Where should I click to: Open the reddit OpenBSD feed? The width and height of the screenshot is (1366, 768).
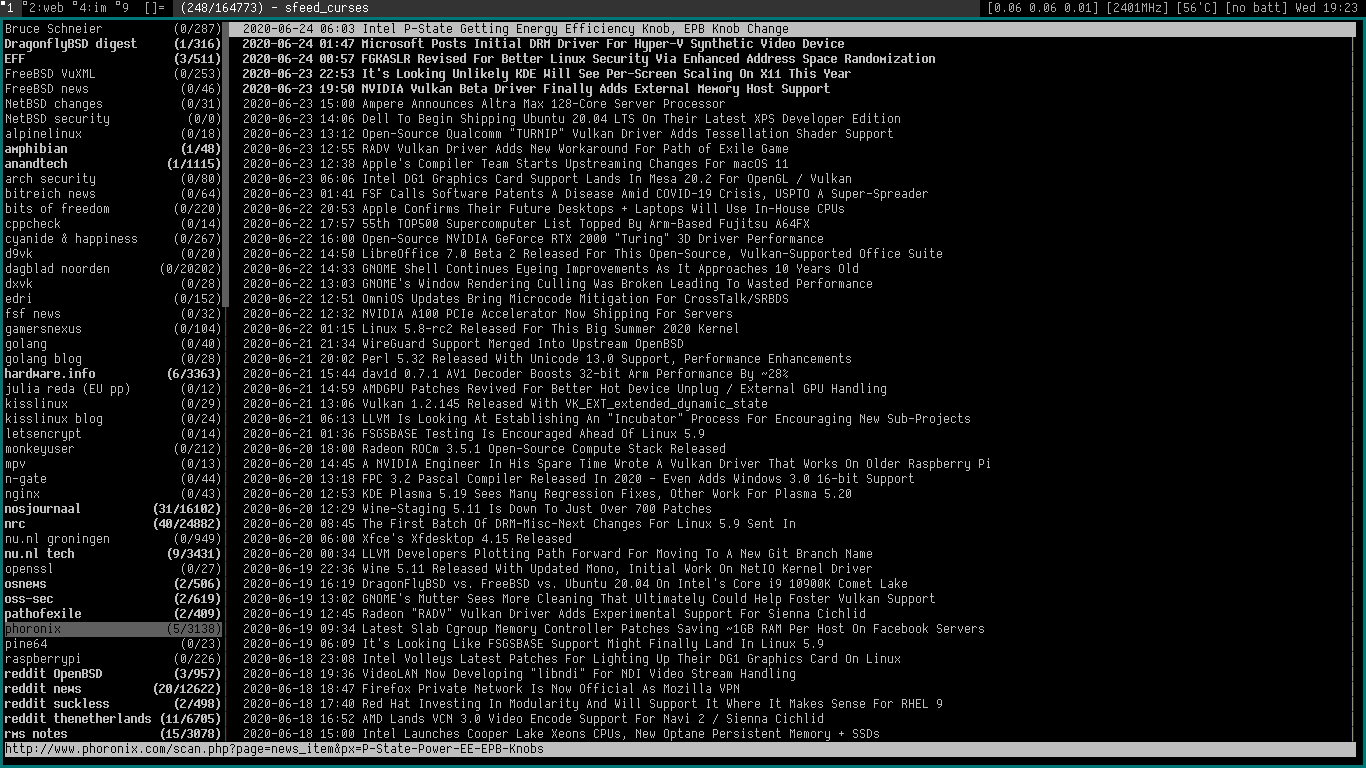pos(53,674)
